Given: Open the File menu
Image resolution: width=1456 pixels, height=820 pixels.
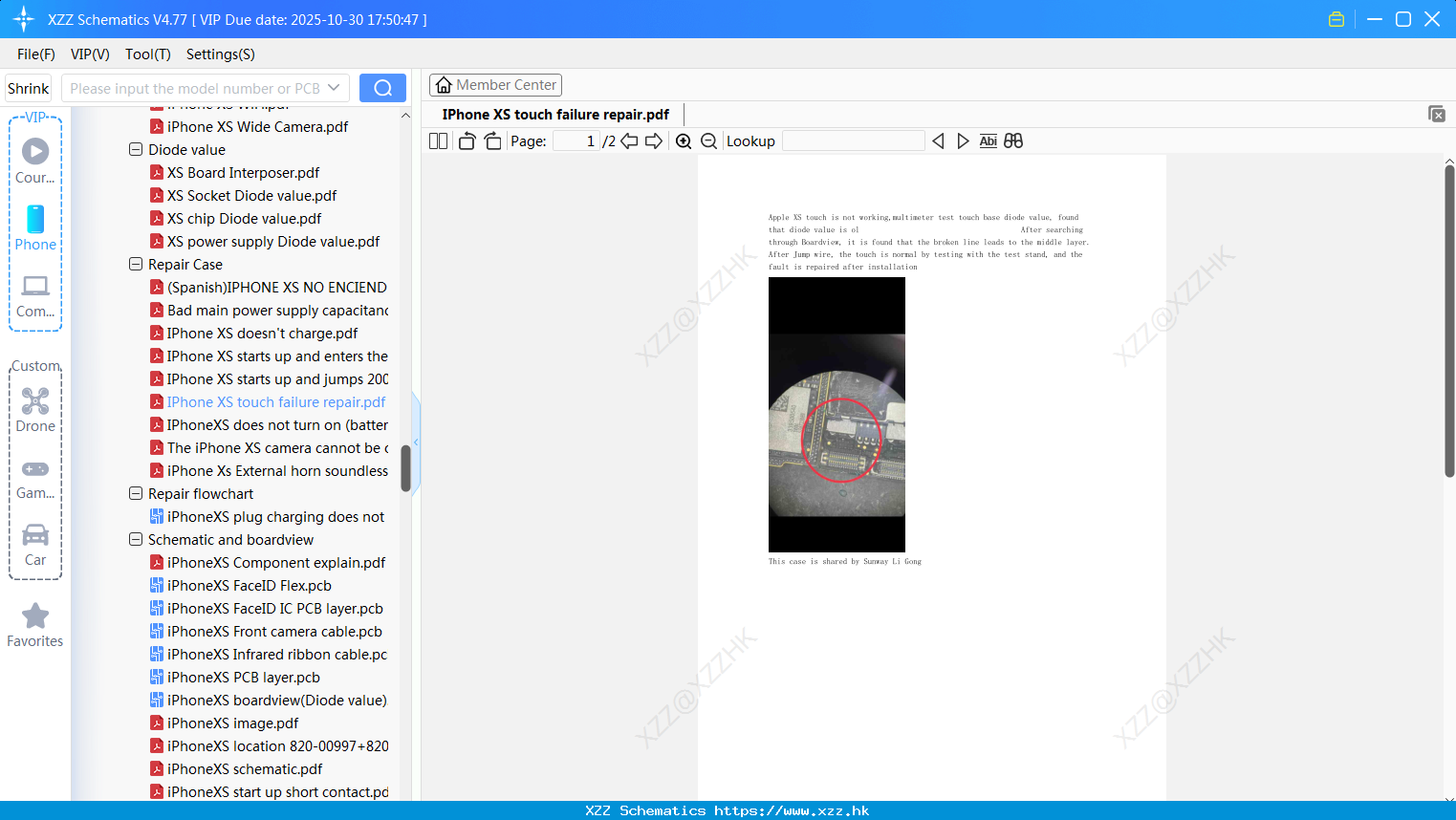Looking at the screenshot, I should 36,54.
